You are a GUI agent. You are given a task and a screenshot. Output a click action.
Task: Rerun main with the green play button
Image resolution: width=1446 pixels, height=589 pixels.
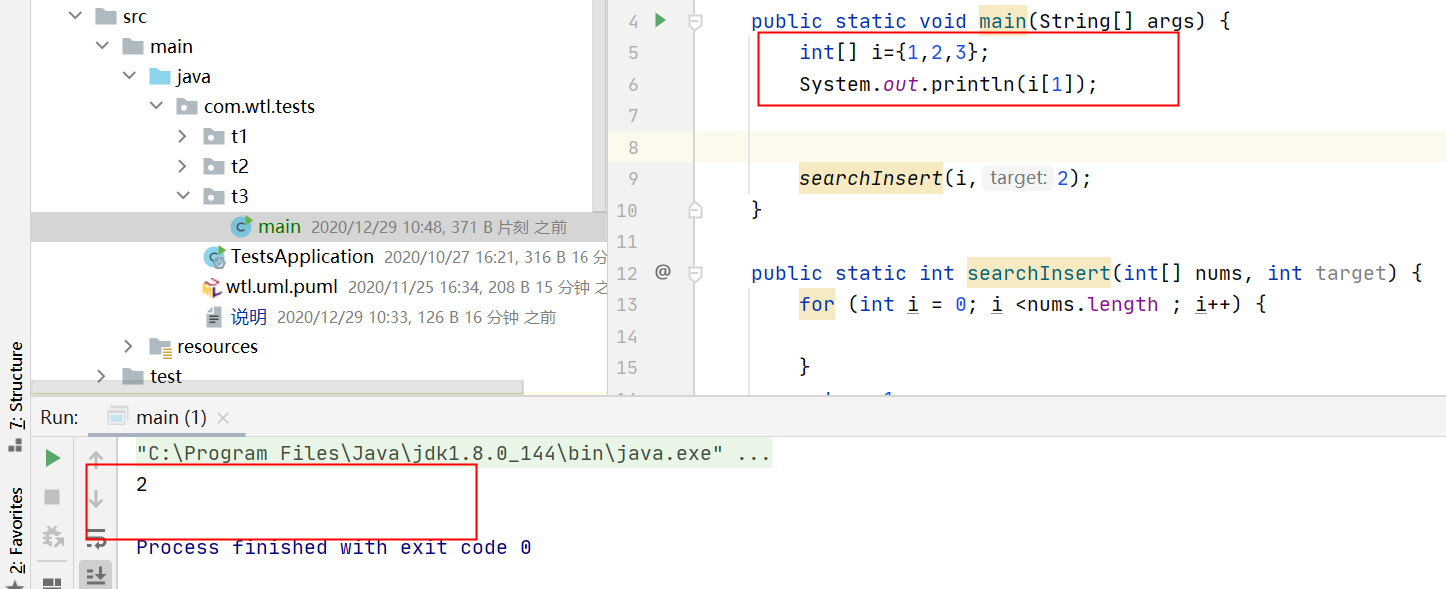coord(52,458)
